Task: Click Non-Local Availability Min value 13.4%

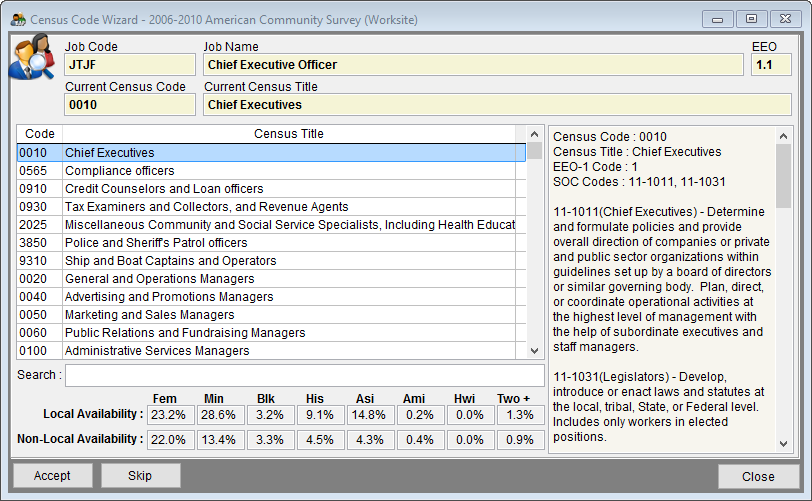Action: click(x=221, y=440)
